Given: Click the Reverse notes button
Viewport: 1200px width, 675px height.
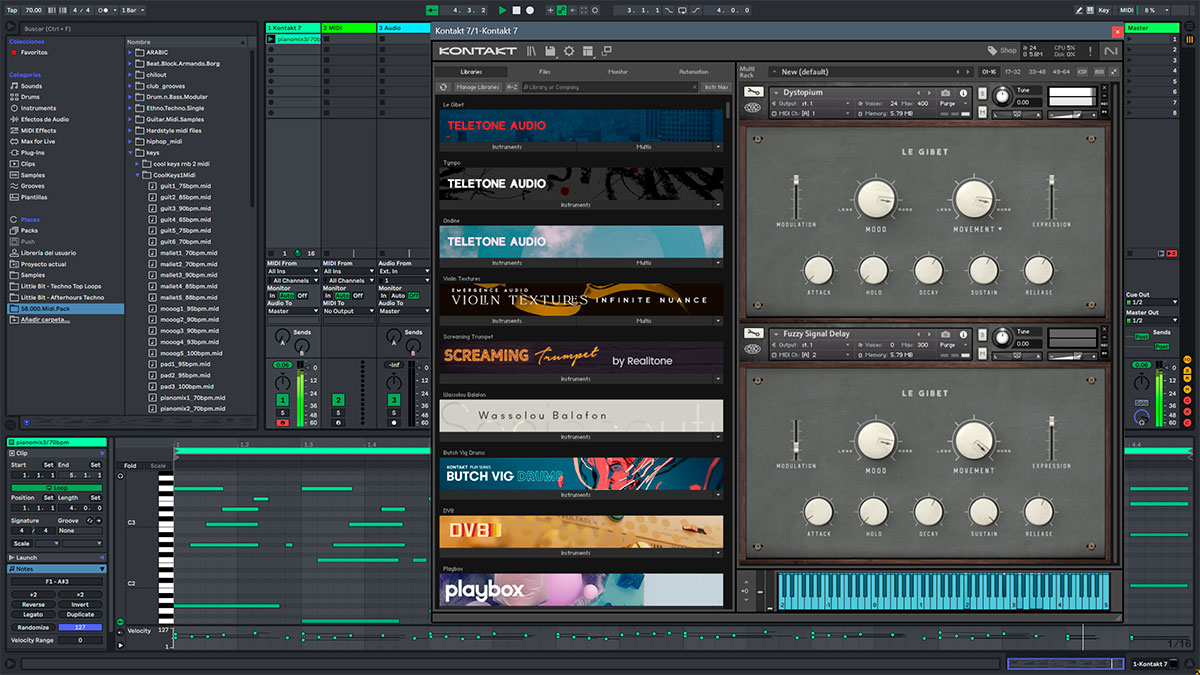Looking at the screenshot, I should 33,604.
